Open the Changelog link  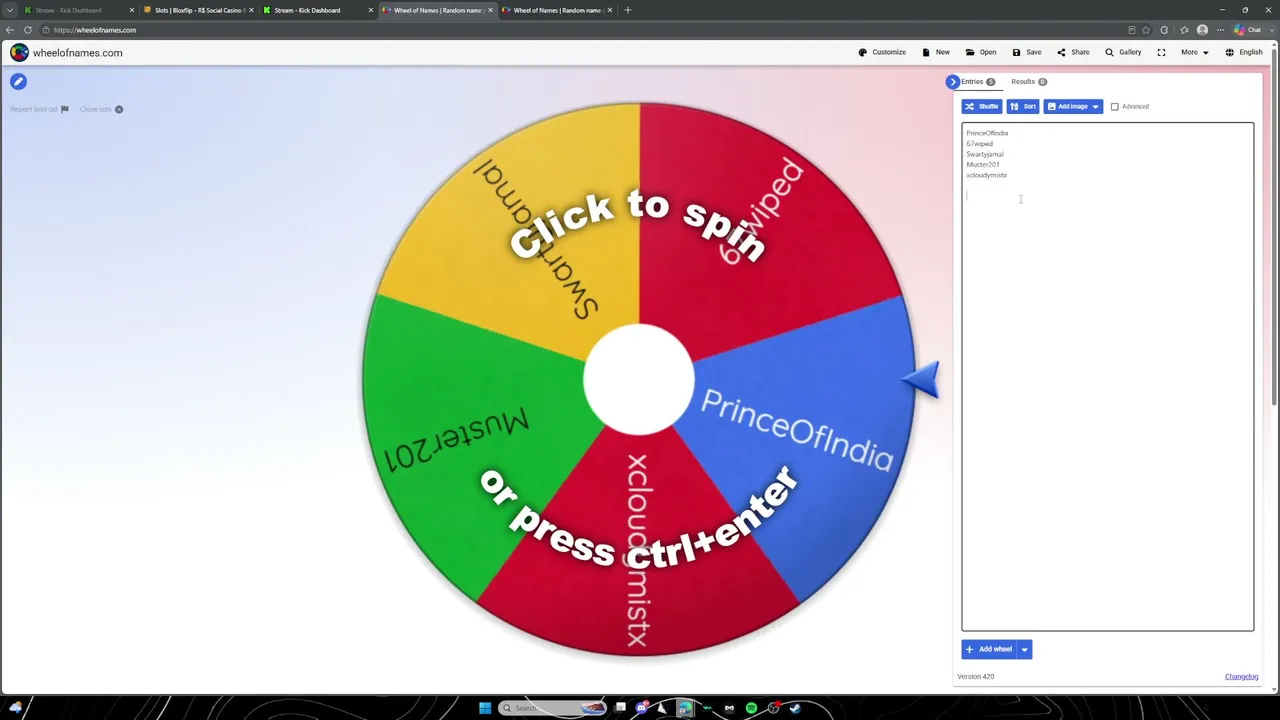[x=1241, y=677]
